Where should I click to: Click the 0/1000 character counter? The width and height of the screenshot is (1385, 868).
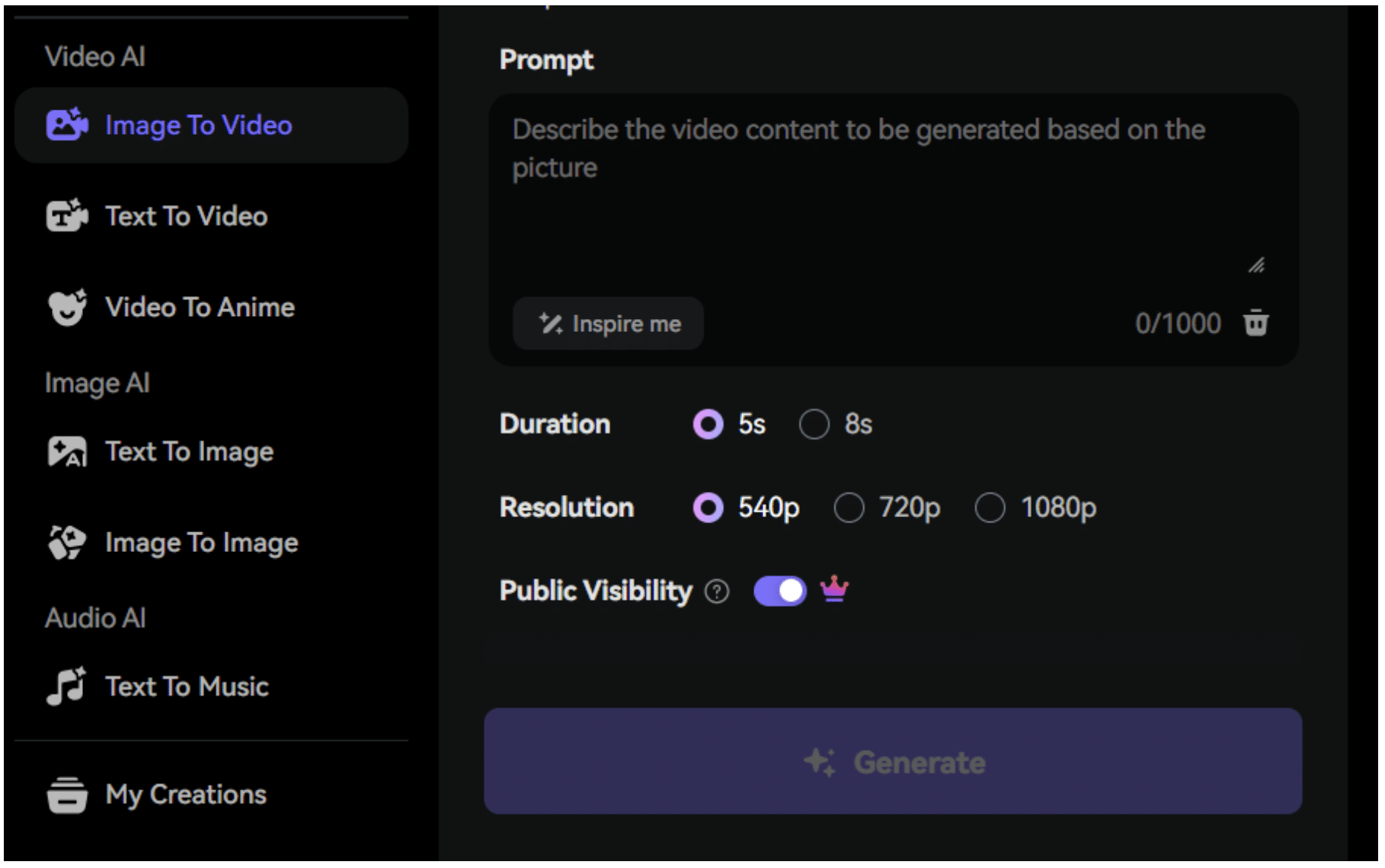coord(1178,324)
